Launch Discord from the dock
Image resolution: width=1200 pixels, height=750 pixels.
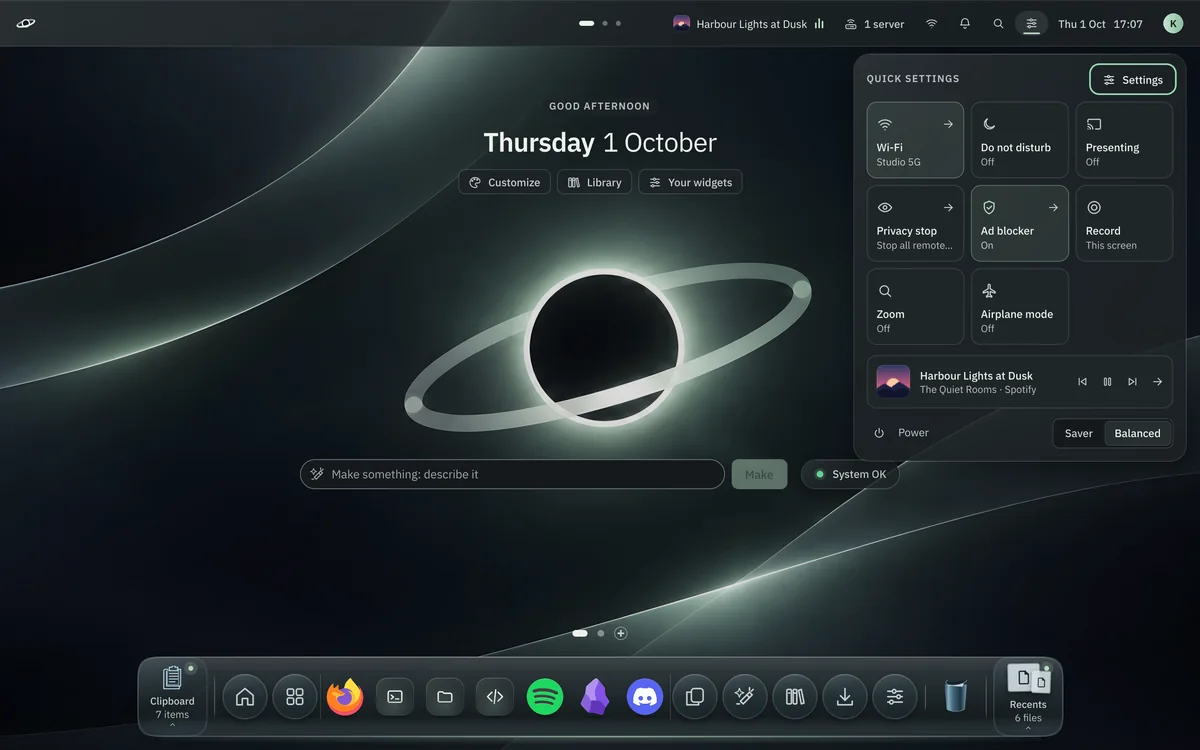coord(645,697)
